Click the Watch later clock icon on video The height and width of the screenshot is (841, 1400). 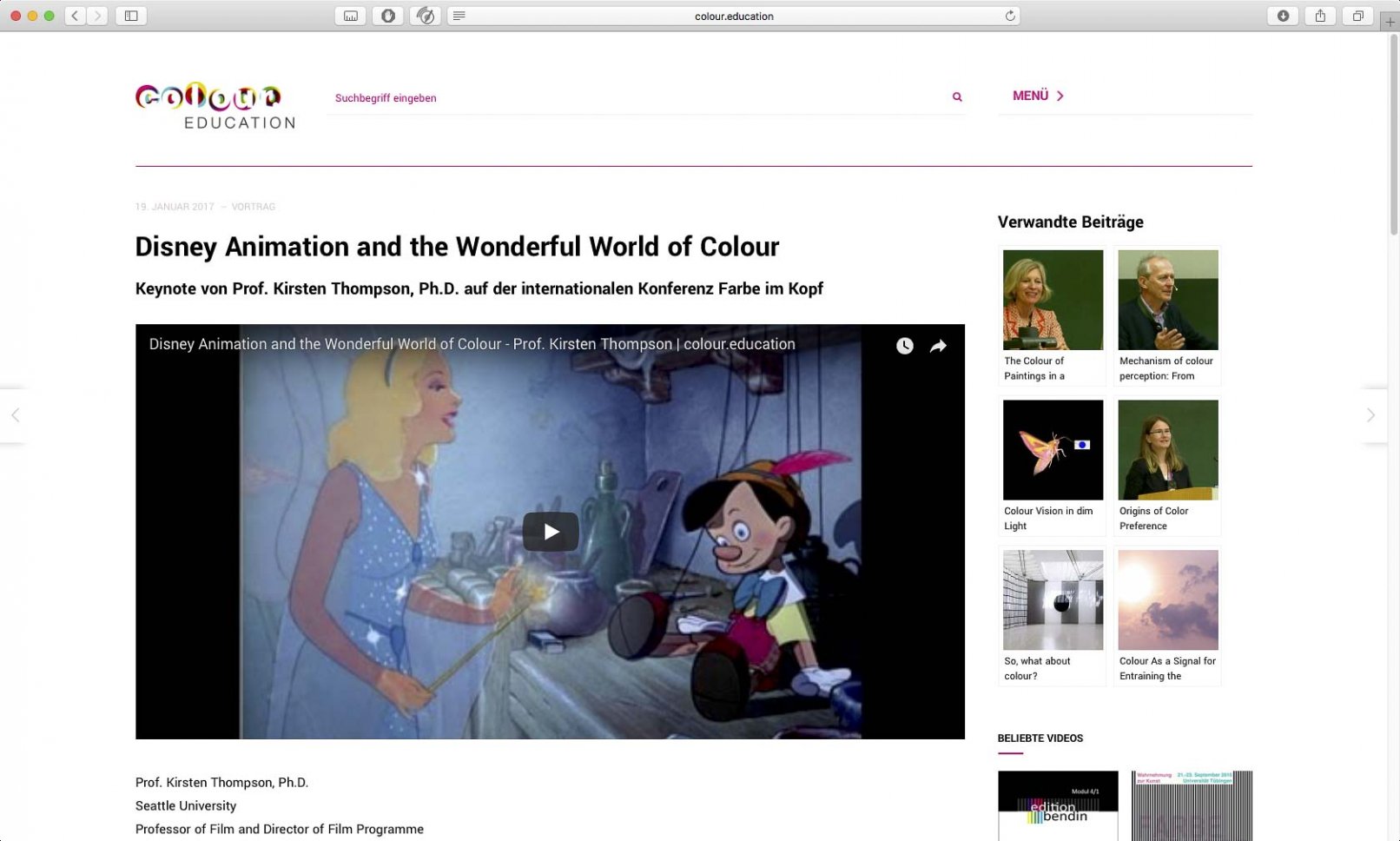point(904,346)
